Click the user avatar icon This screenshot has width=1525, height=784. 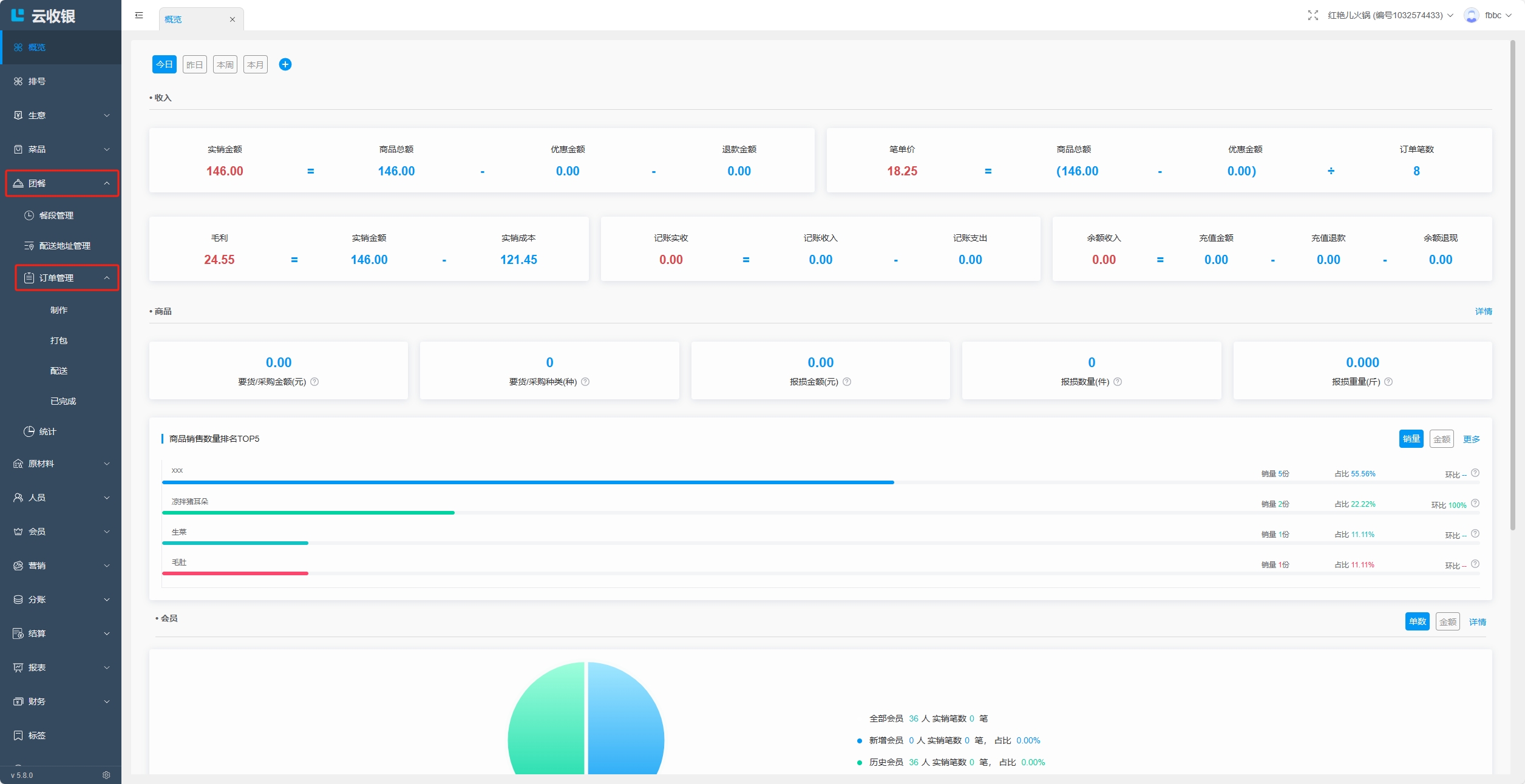[x=1471, y=15]
